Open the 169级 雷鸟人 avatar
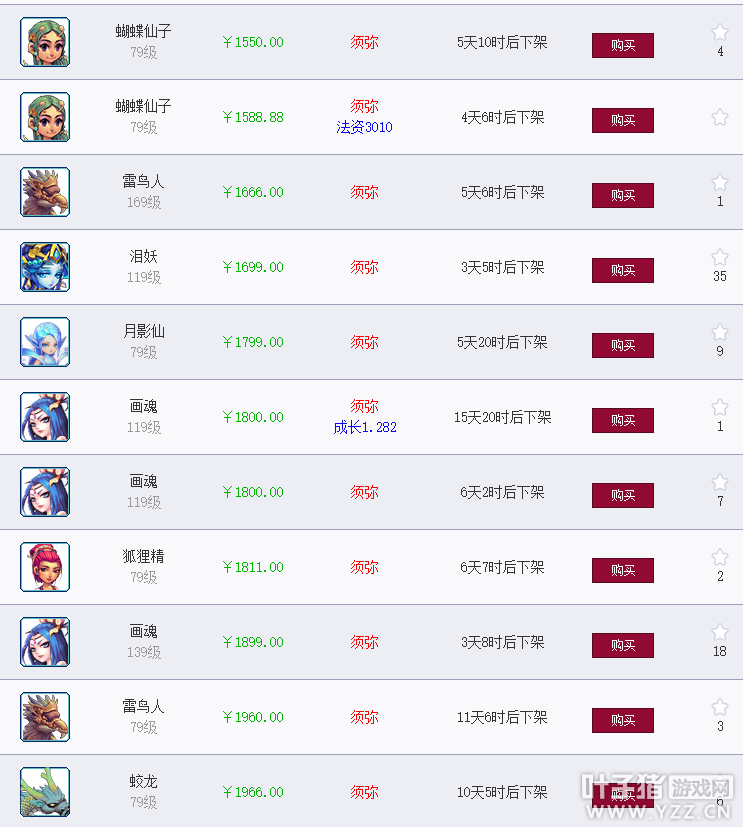743x827 pixels. (45, 192)
